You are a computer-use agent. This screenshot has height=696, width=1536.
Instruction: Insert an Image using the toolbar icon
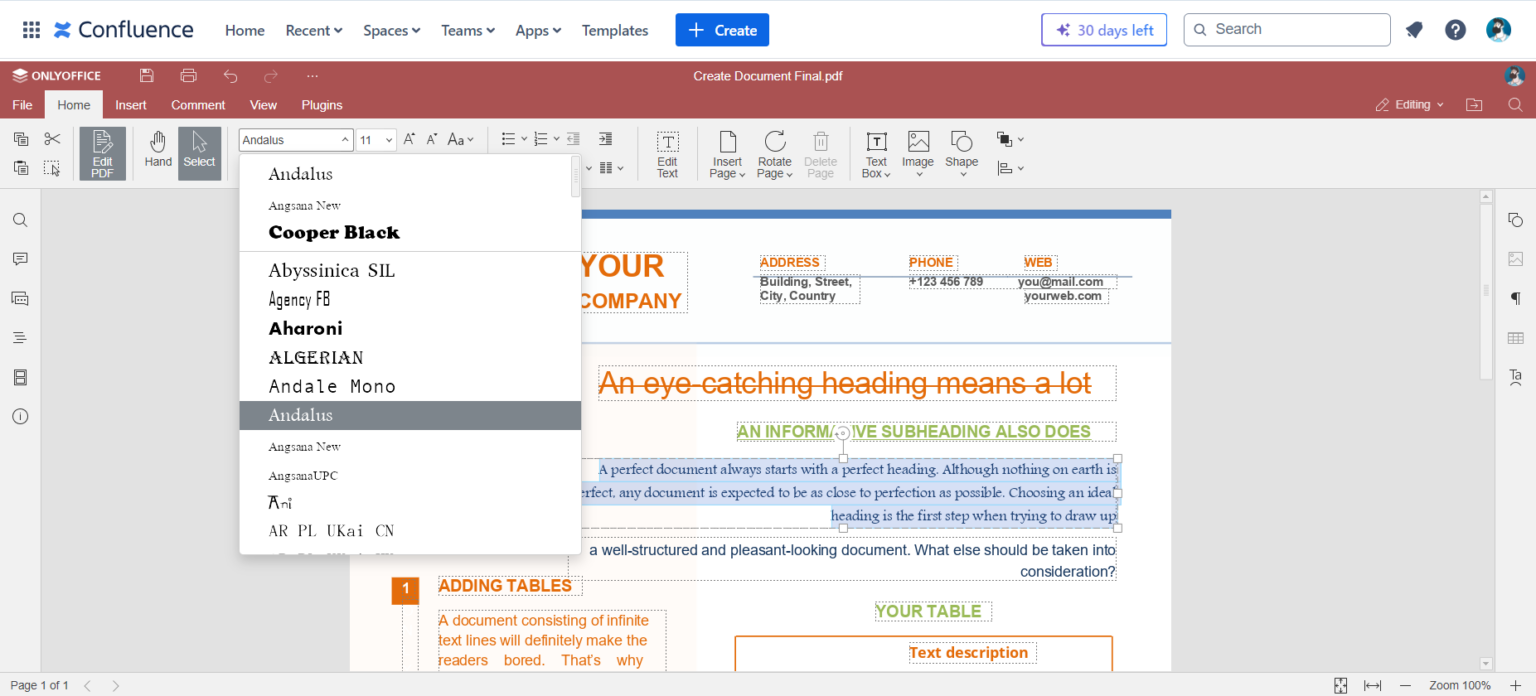point(917,153)
